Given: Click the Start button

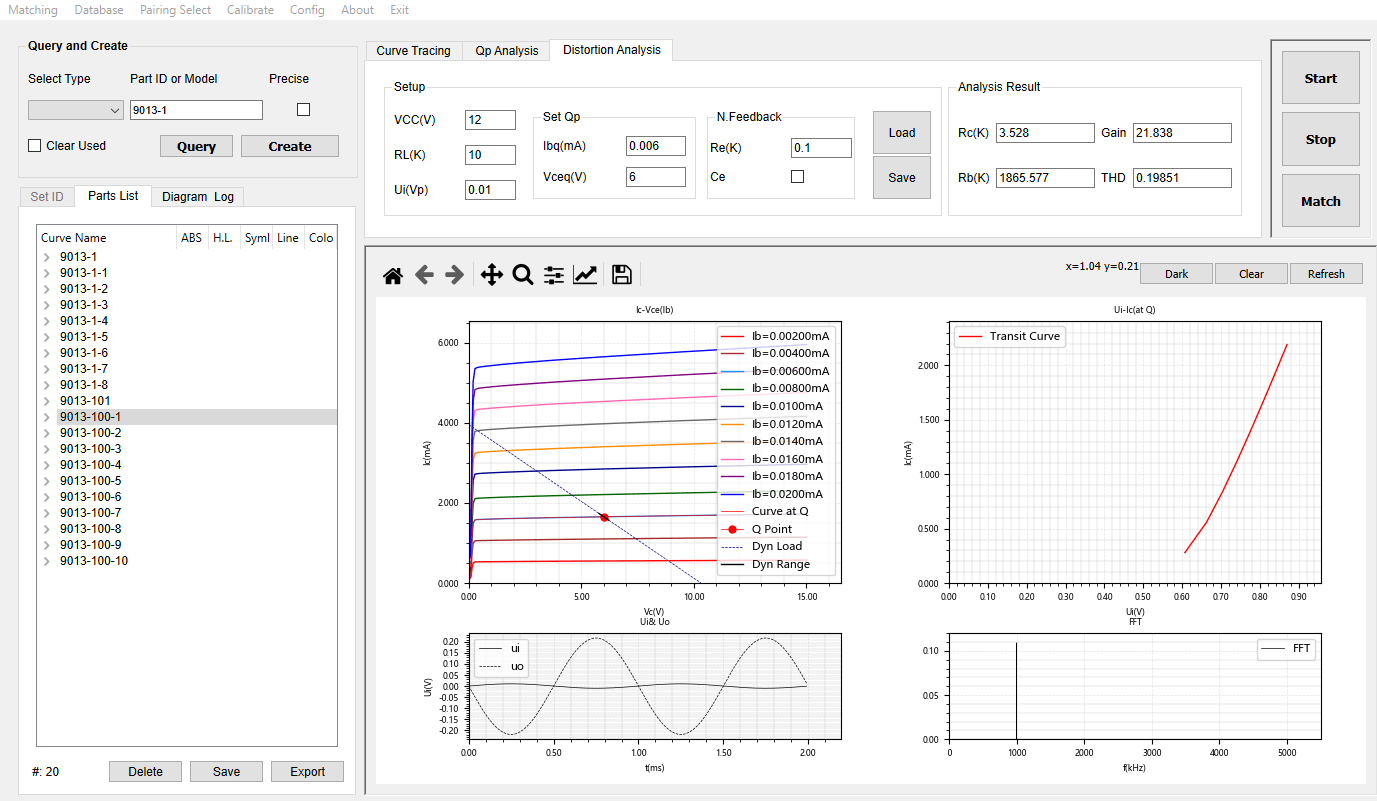Looking at the screenshot, I should point(1320,78).
